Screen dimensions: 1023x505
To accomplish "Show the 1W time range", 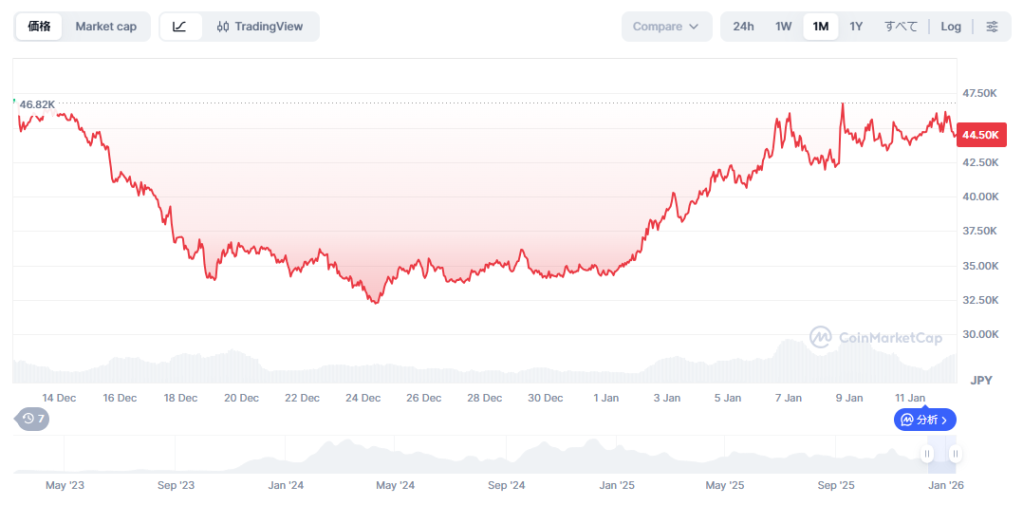I will click(783, 27).
